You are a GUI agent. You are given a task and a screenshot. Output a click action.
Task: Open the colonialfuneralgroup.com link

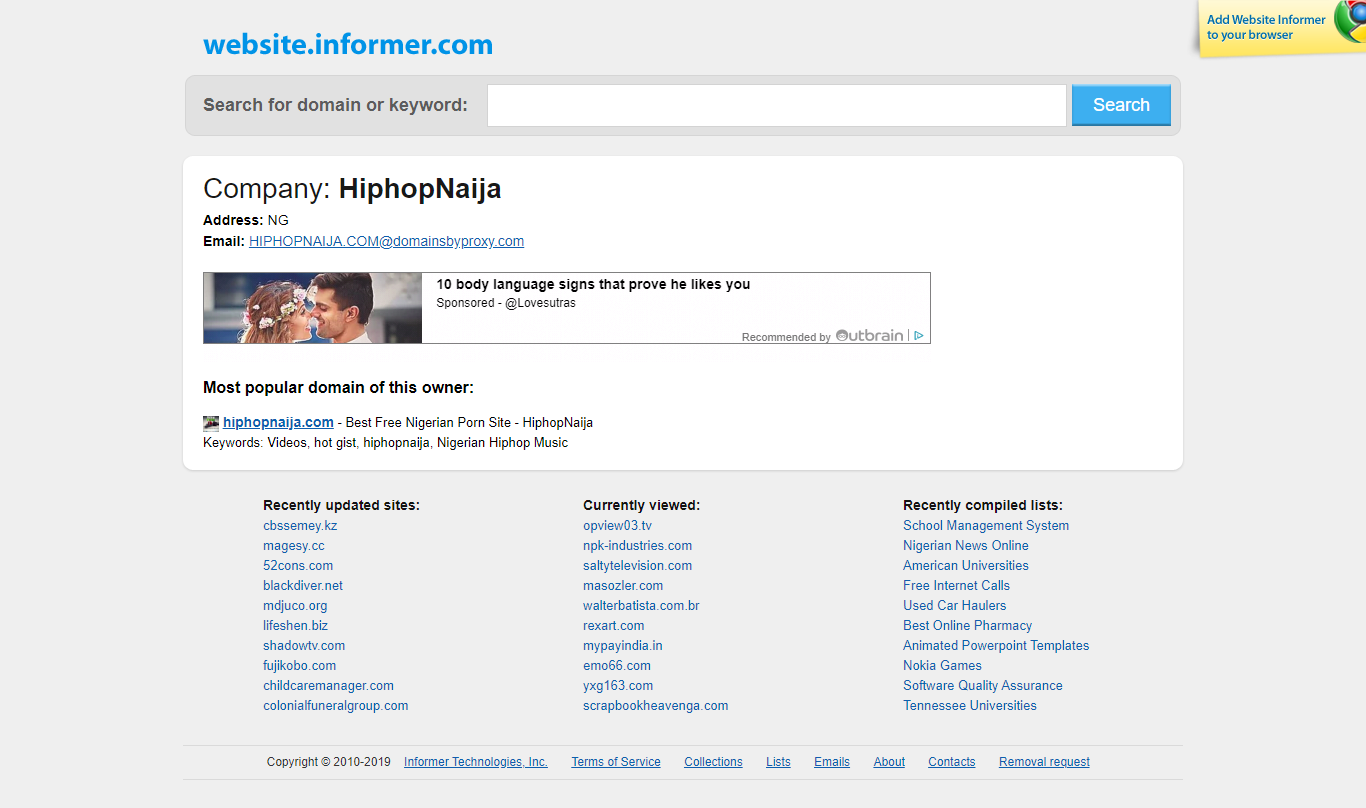pyautogui.click(x=336, y=705)
